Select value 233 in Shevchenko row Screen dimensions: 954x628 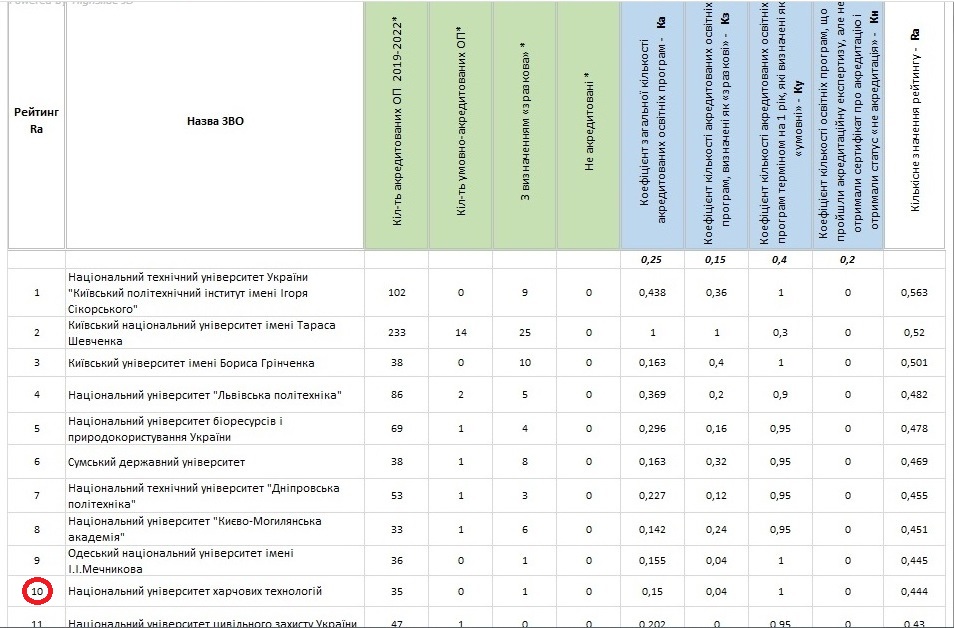[x=397, y=332]
